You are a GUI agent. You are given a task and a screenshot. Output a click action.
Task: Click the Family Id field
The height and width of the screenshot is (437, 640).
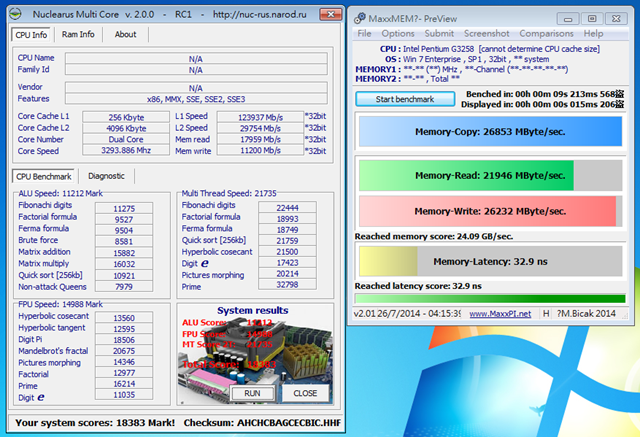point(196,70)
